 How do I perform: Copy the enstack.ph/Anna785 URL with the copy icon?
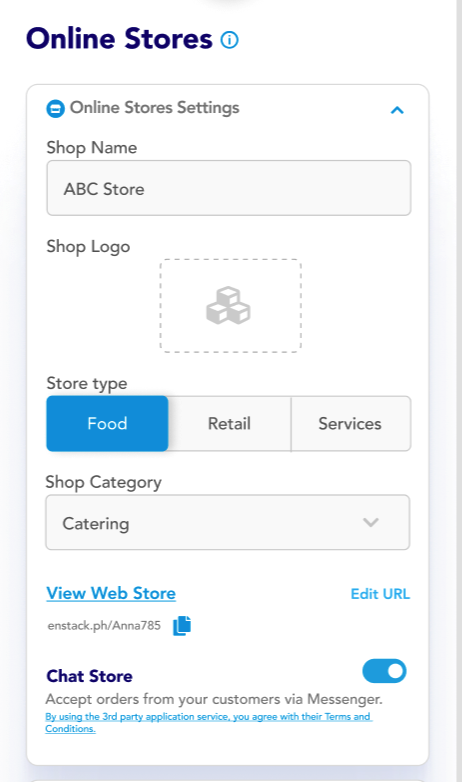182,625
